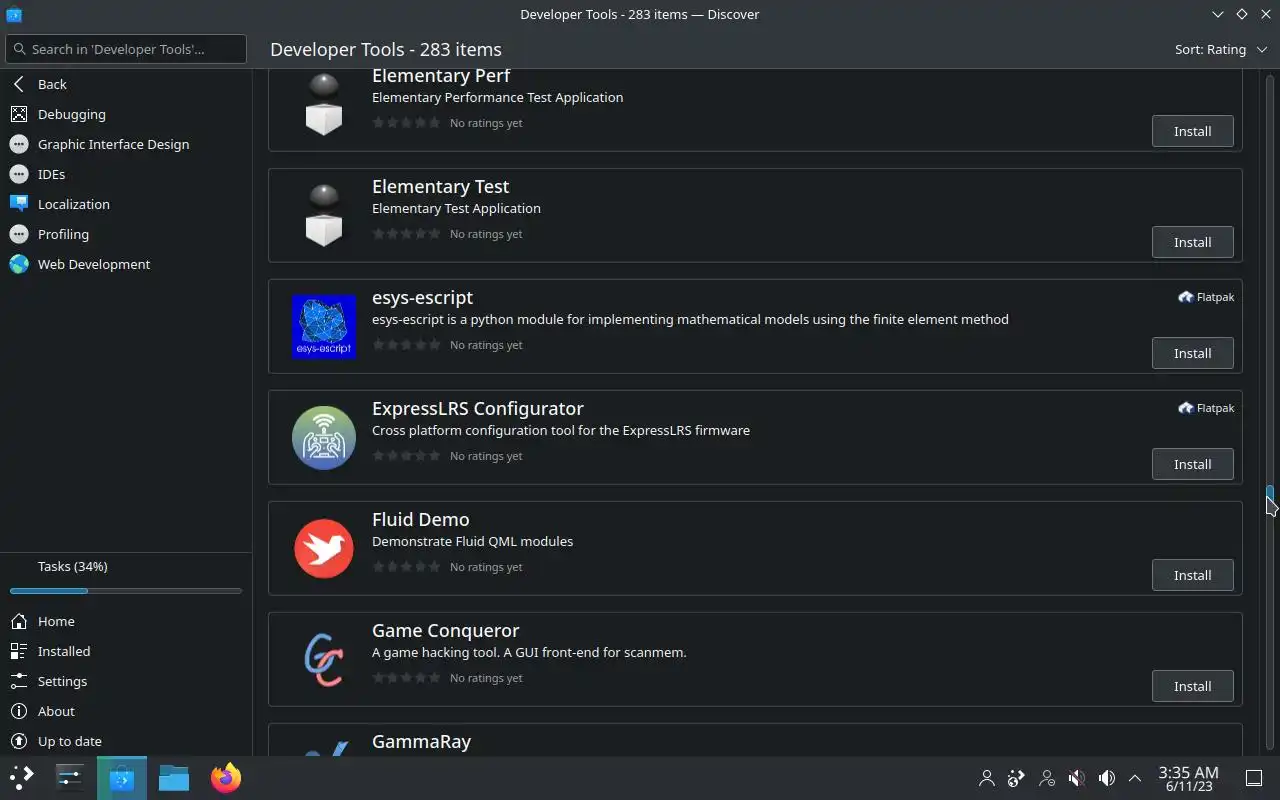Click the Settings sliders icon in sidebar
The width and height of the screenshot is (1280, 800).
click(x=19, y=681)
